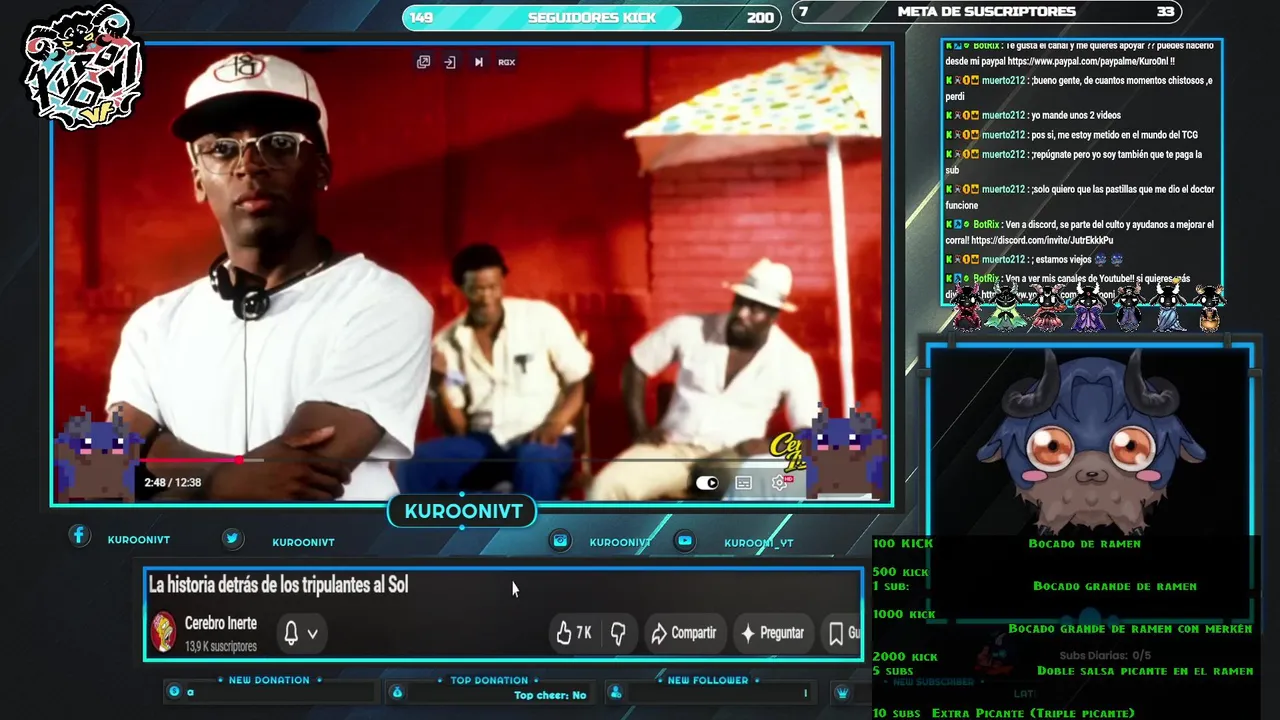Click the Top cheer: No text

(550, 695)
